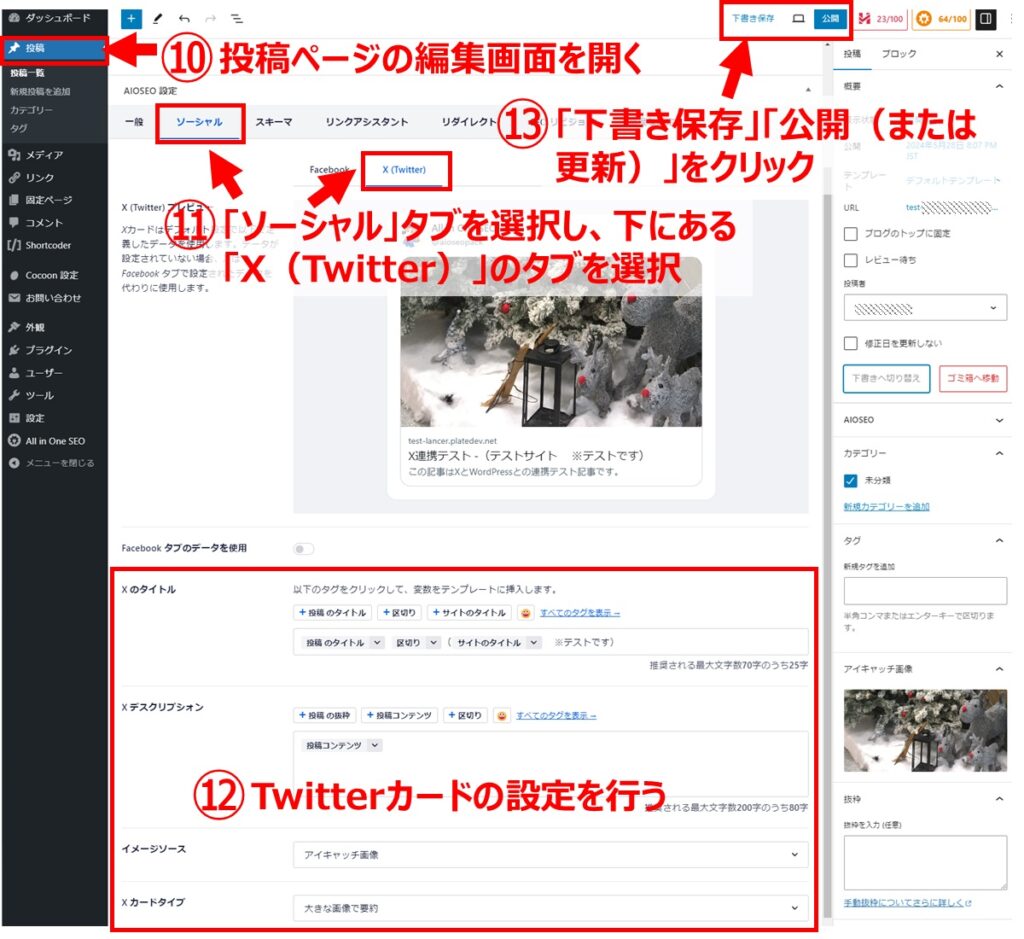Toggle Facebook タブのデータを使用
Screen dimensions: 1024x939
pos(303,548)
